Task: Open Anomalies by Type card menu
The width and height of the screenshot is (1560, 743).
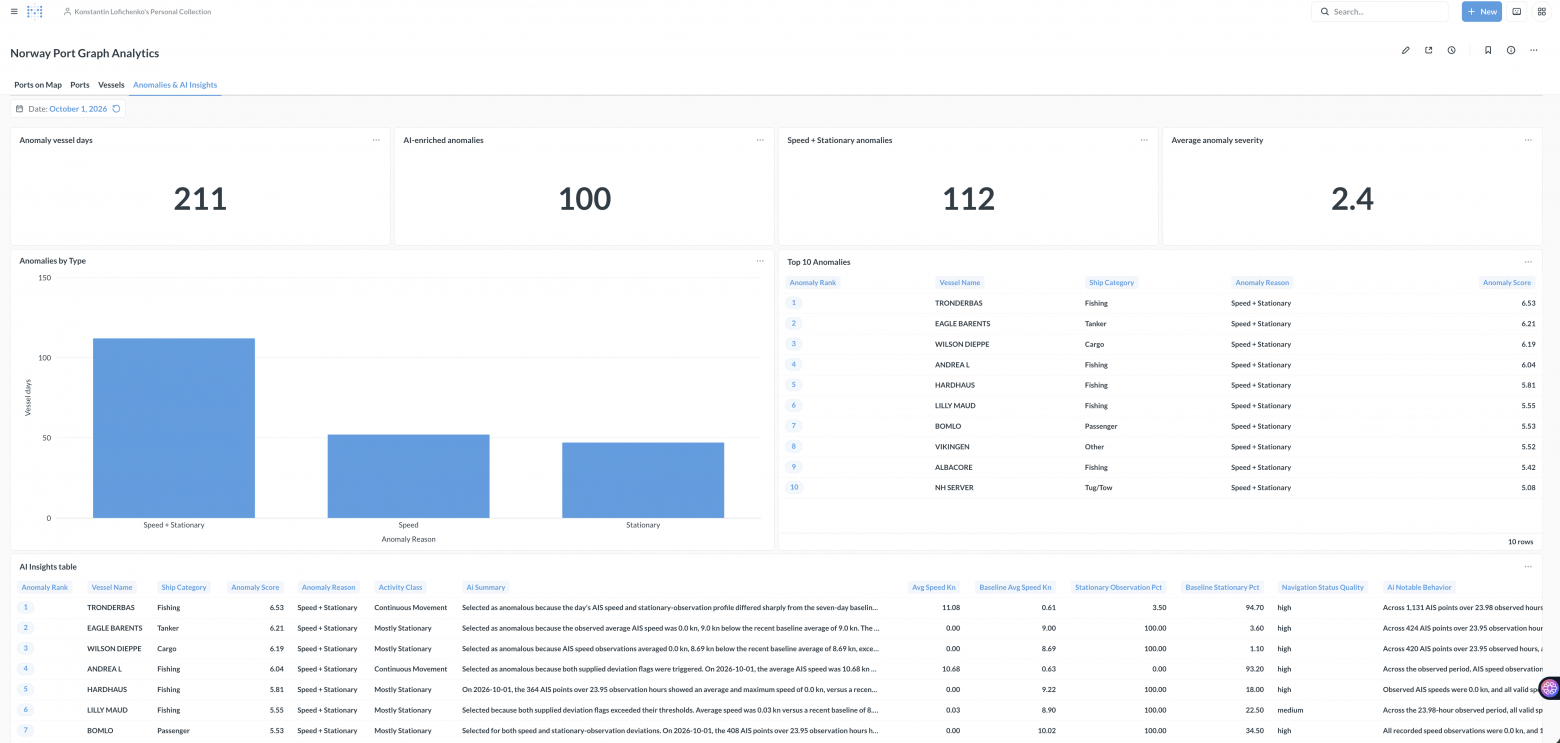Action: (760, 261)
